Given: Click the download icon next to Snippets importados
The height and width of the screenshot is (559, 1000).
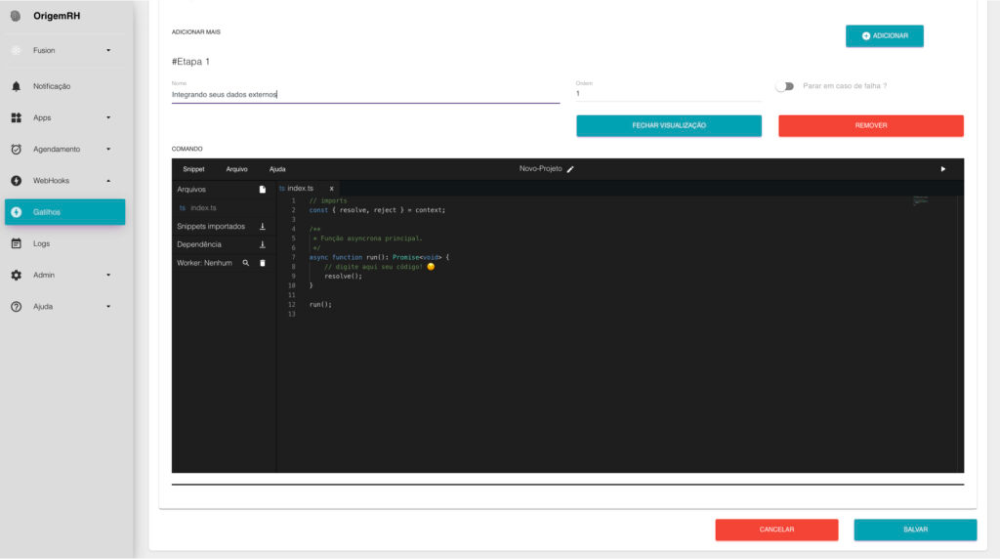Looking at the screenshot, I should point(262,227).
